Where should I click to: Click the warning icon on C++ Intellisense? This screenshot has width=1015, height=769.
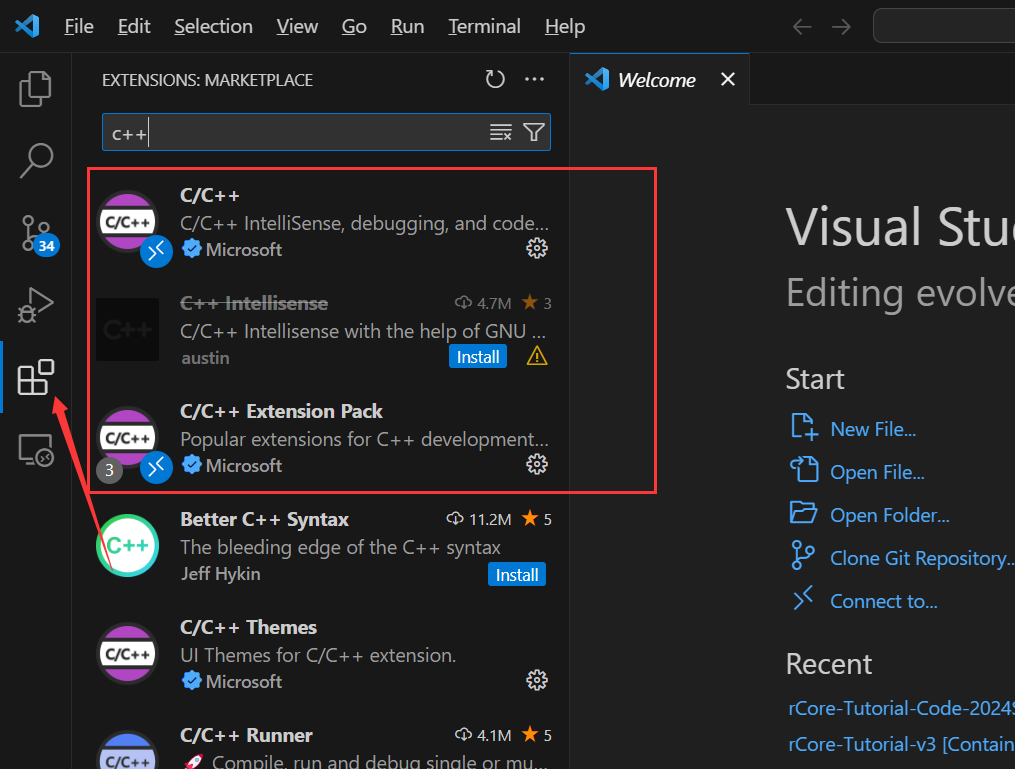[x=537, y=356]
